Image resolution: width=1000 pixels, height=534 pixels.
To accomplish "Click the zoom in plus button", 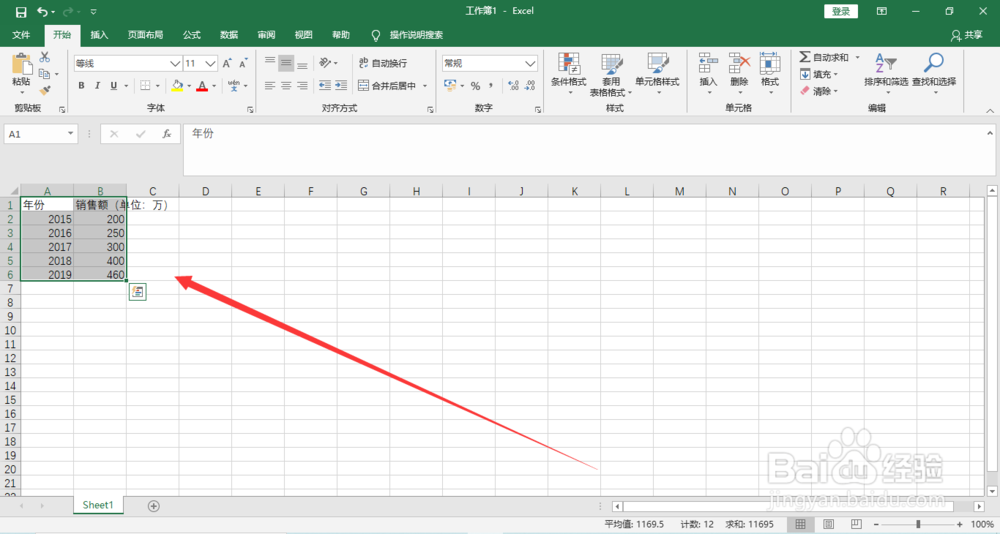I will (959, 524).
